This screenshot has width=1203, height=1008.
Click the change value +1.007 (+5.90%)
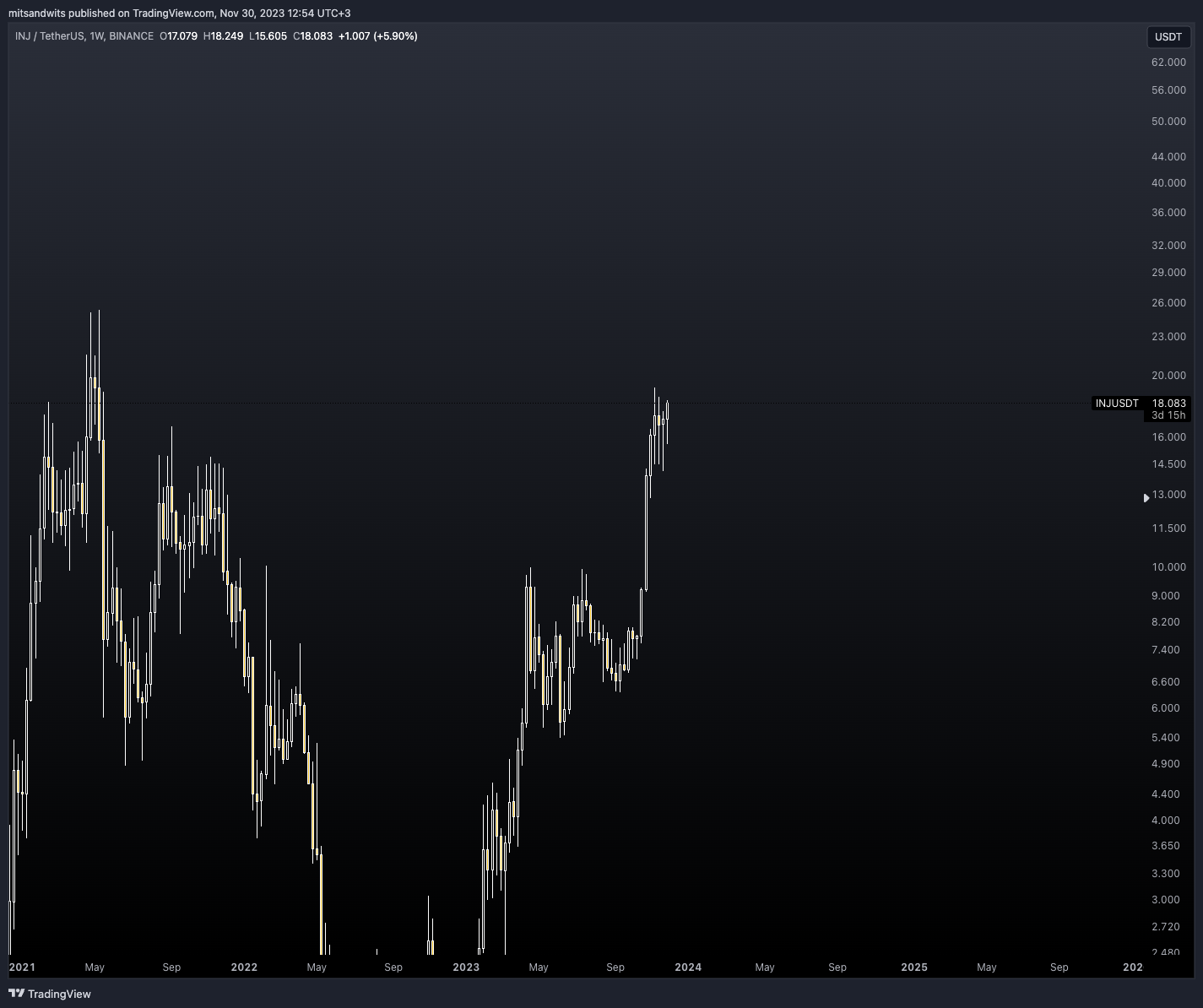coord(378,36)
